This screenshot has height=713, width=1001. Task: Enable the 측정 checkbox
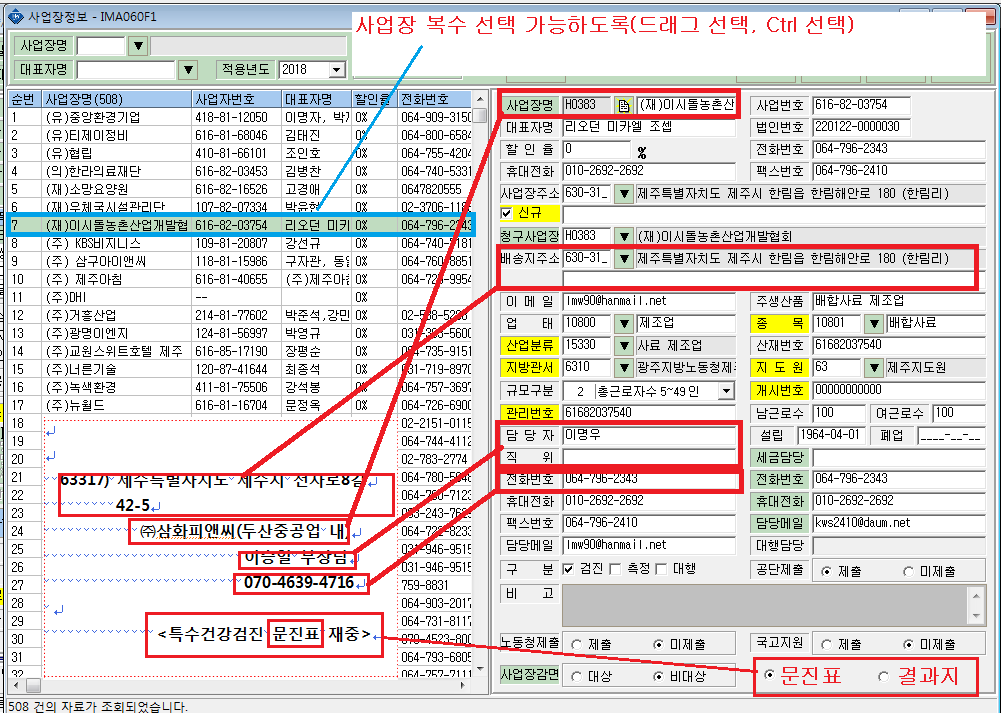click(x=615, y=569)
